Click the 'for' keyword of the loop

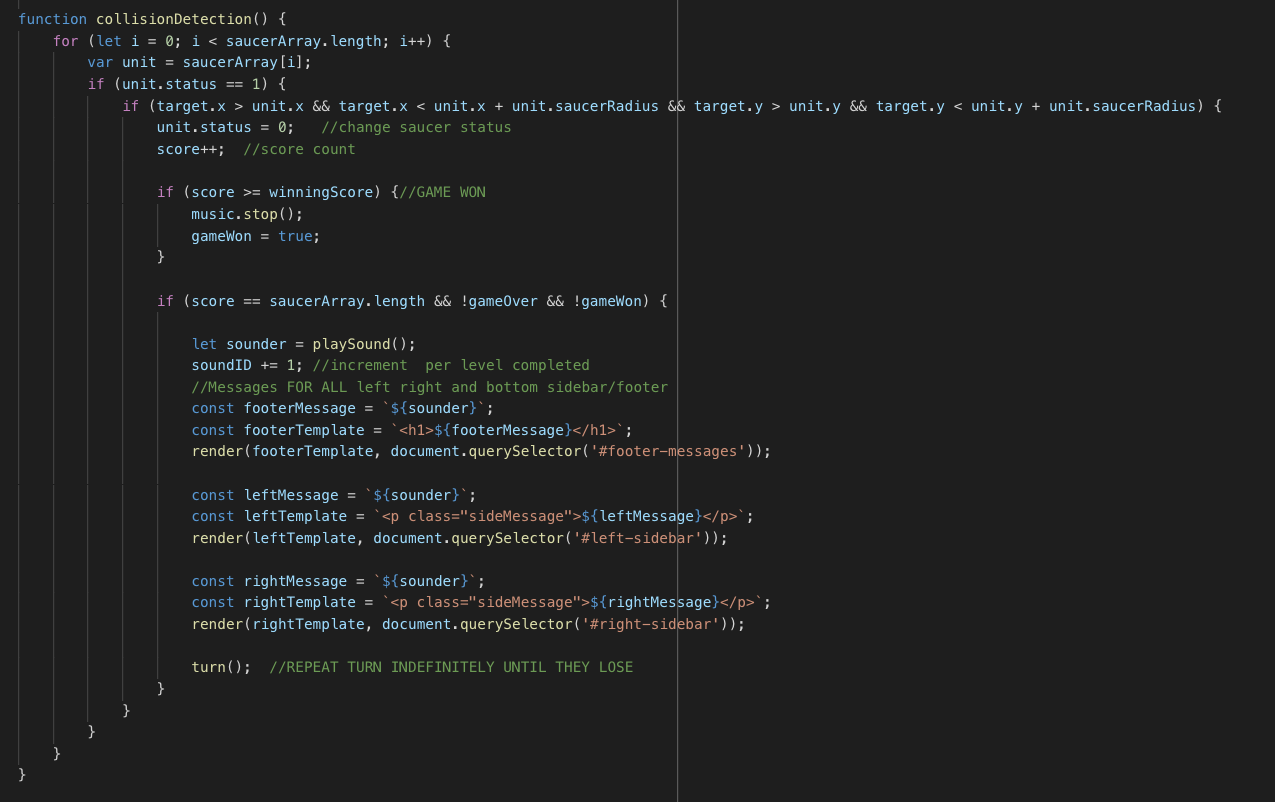coord(66,41)
